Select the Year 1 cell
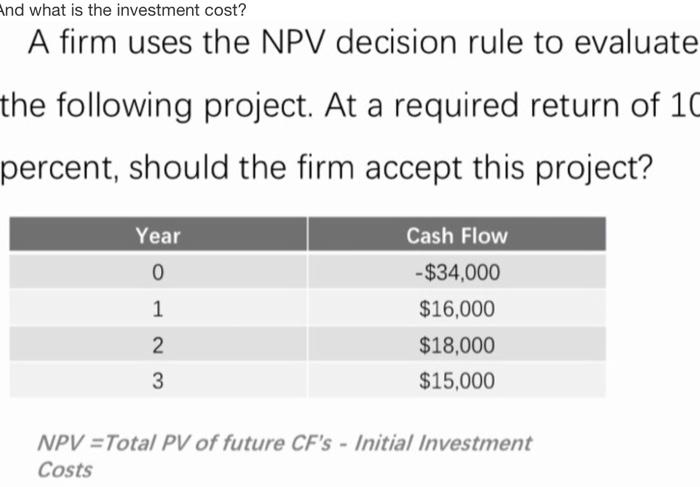This screenshot has height=487, width=700. click(158, 308)
